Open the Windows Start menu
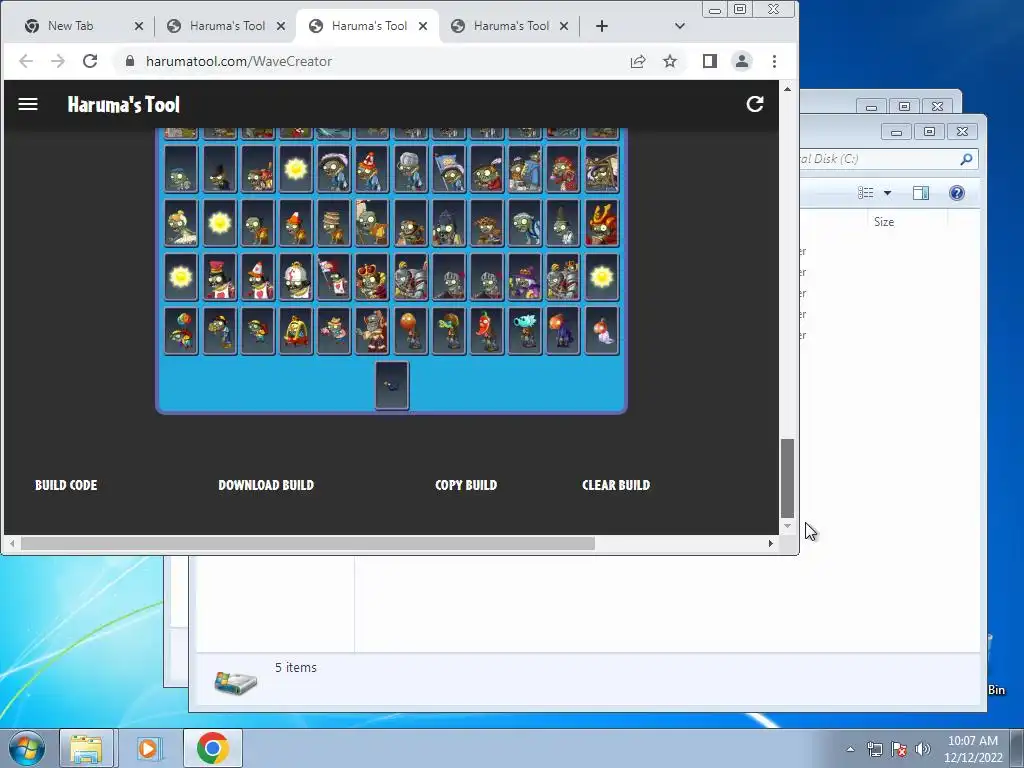Screen dimensions: 1024x768 pos(27,749)
